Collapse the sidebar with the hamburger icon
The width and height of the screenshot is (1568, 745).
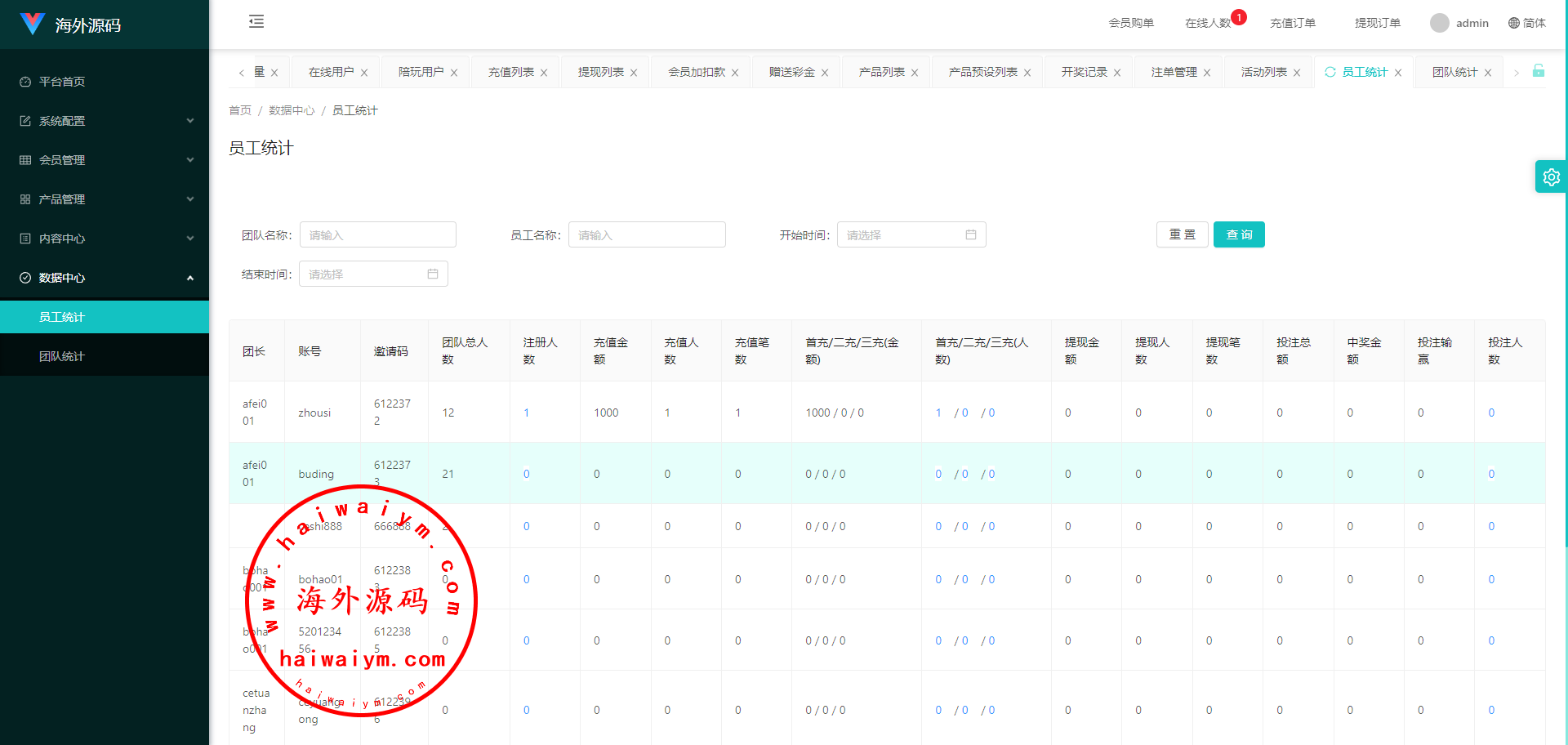pyautogui.click(x=256, y=22)
